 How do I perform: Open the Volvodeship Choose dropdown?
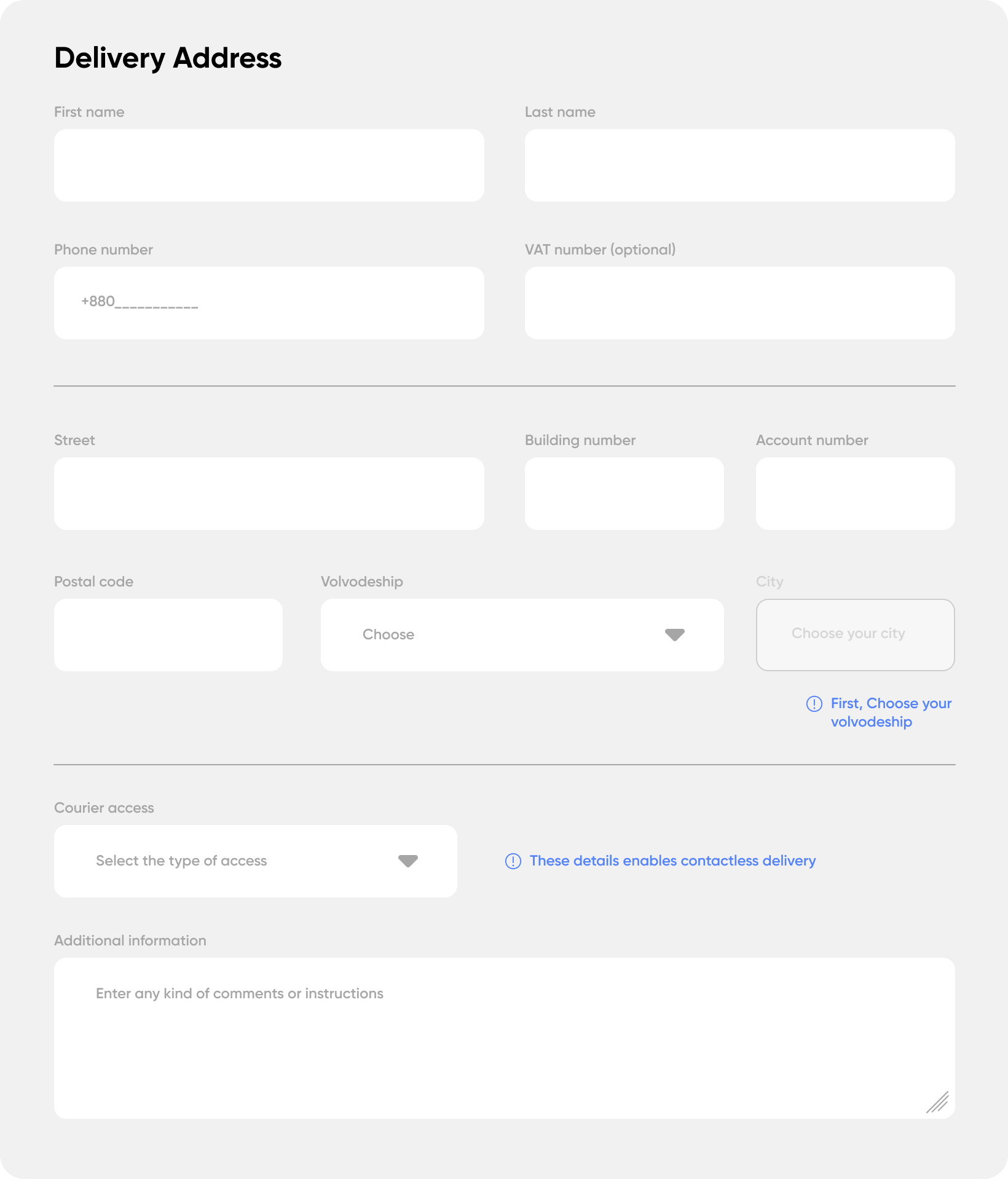[522, 635]
